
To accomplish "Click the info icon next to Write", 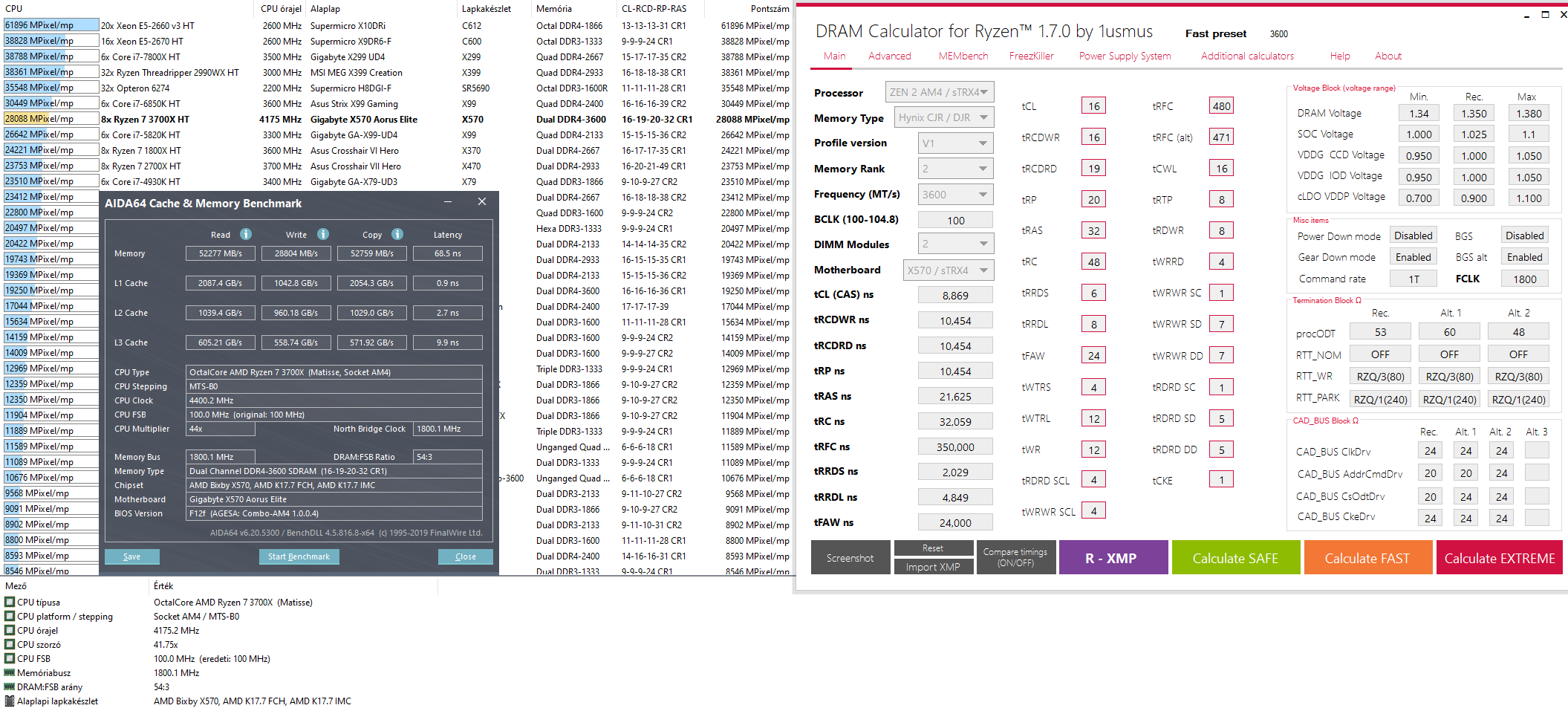I will point(323,234).
